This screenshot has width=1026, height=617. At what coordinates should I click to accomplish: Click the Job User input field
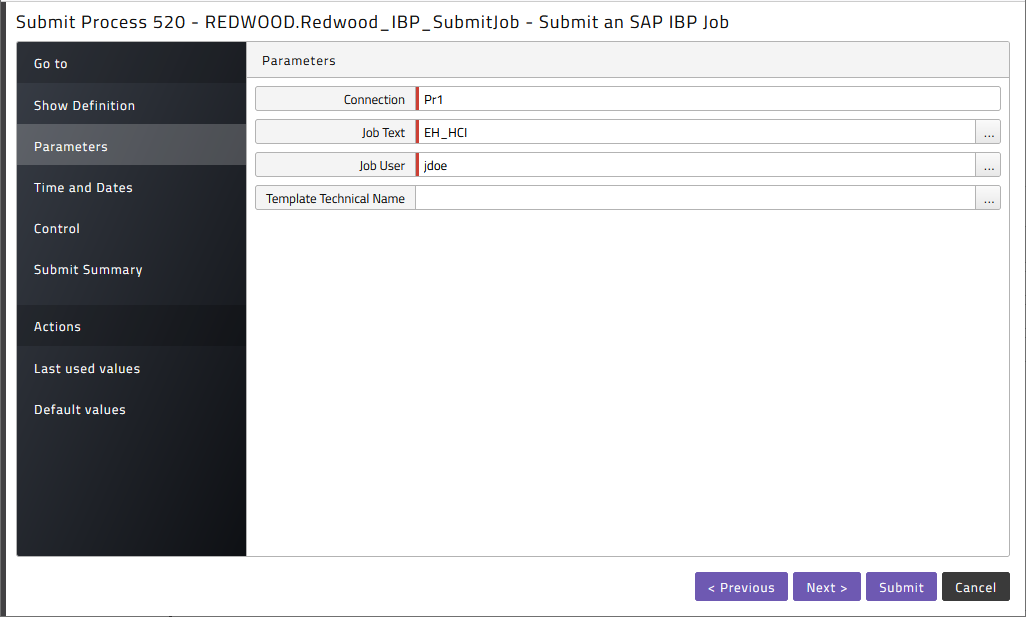[697, 165]
